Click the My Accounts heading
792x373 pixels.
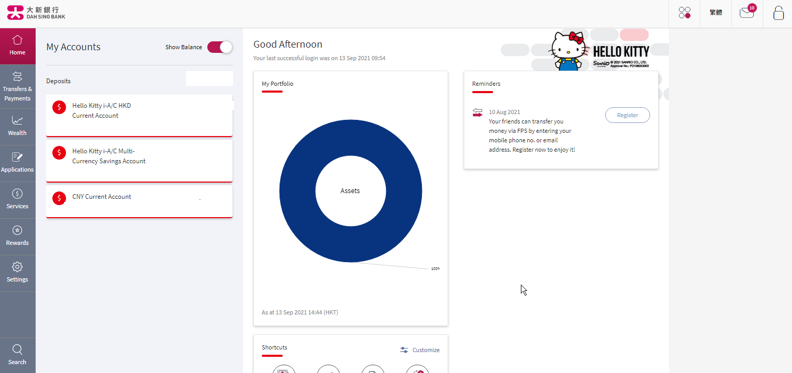pos(73,47)
